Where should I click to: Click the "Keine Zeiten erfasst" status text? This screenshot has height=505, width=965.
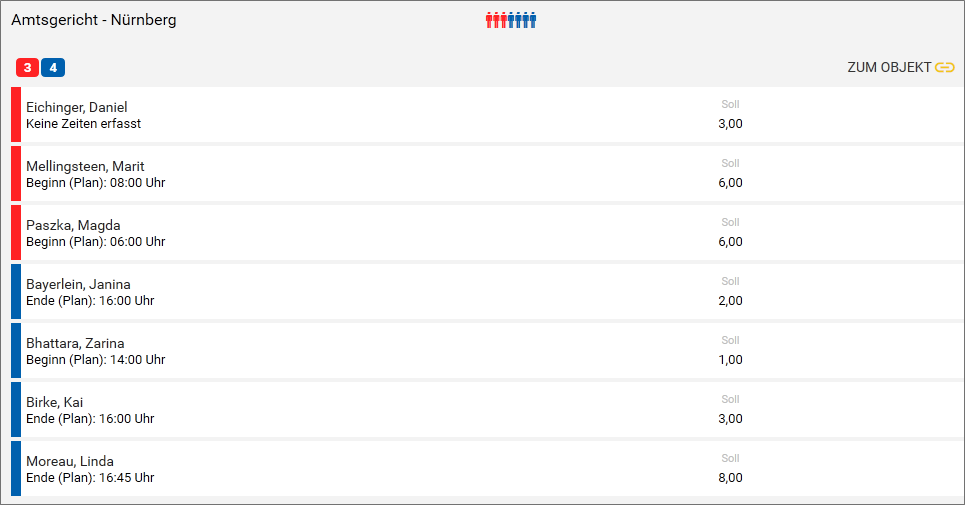[83, 124]
